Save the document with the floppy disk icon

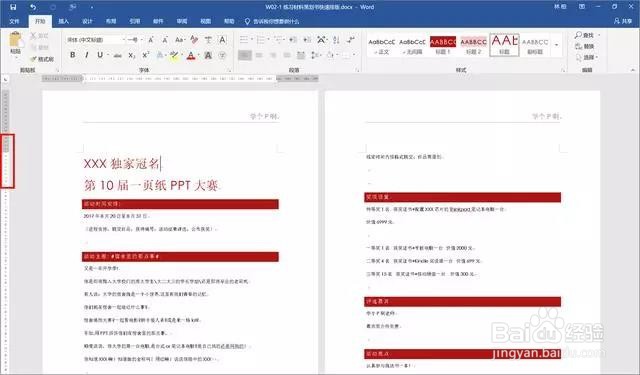click(13, 7)
